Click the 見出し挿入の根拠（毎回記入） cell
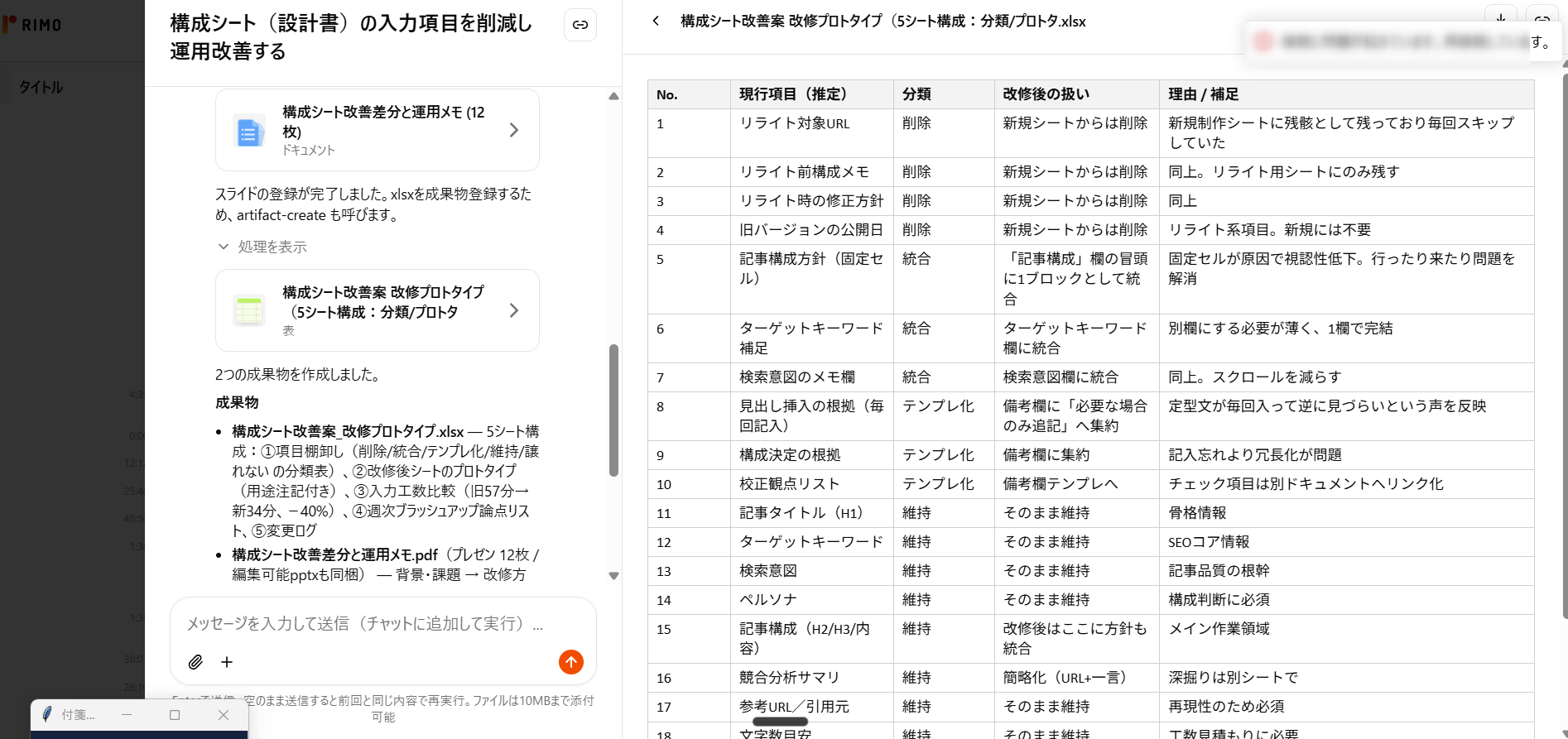 pos(811,416)
